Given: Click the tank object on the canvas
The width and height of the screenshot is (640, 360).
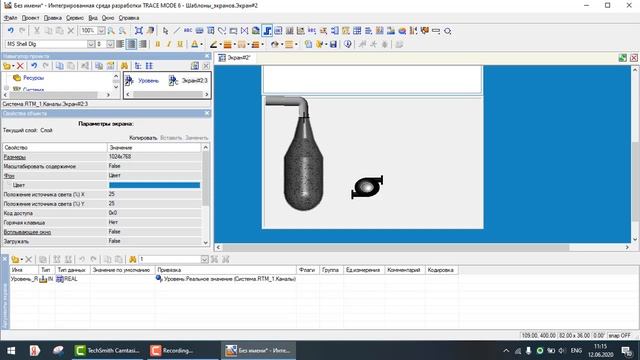Looking at the screenshot, I should (x=303, y=163).
